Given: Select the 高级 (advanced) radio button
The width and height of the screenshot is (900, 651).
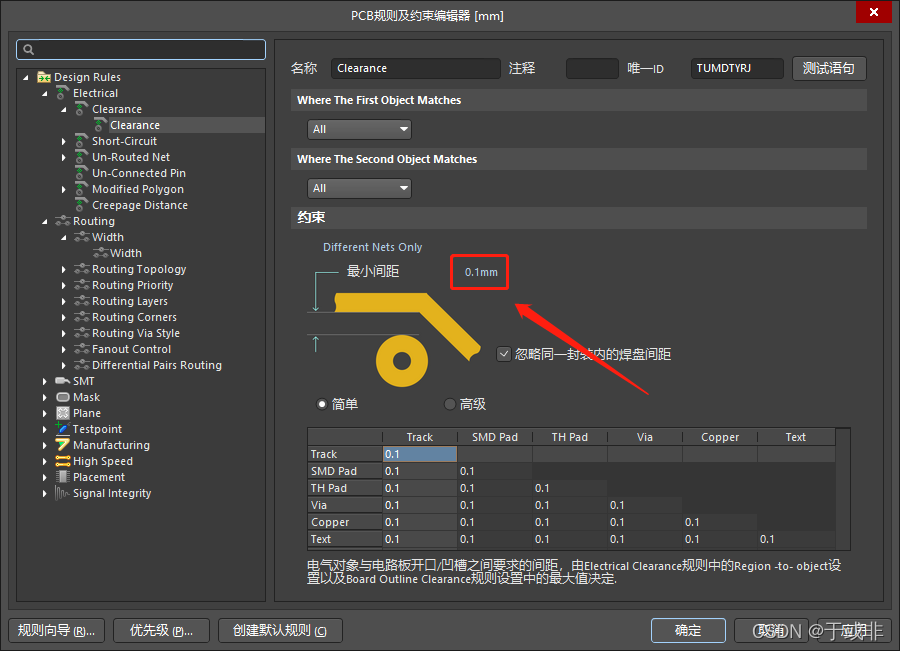Looking at the screenshot, I should tap(450, 404).
